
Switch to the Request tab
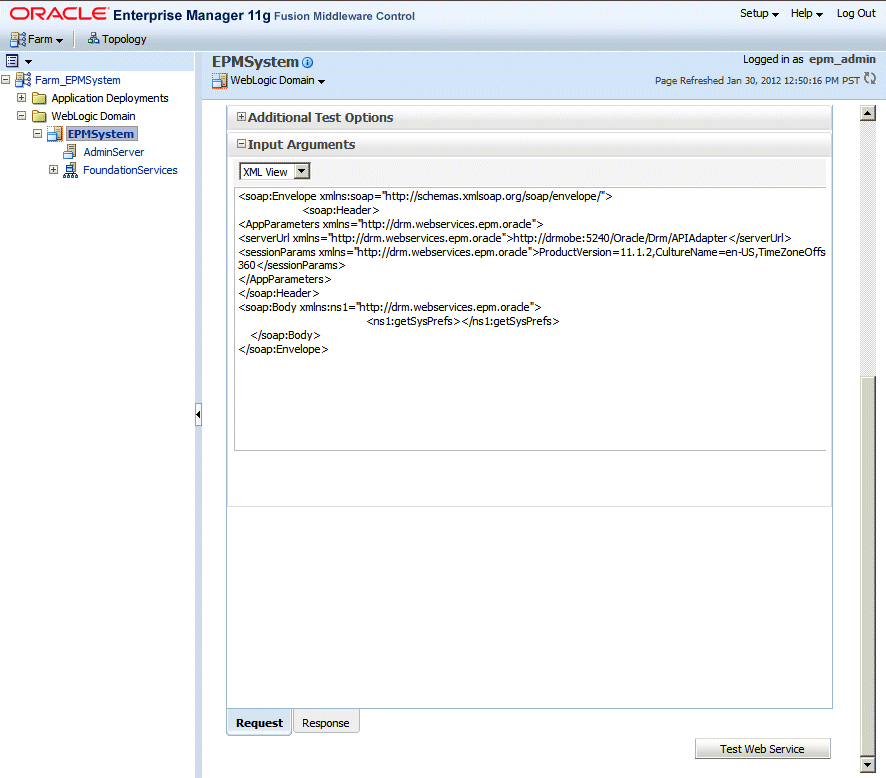(x=259, y=723)
